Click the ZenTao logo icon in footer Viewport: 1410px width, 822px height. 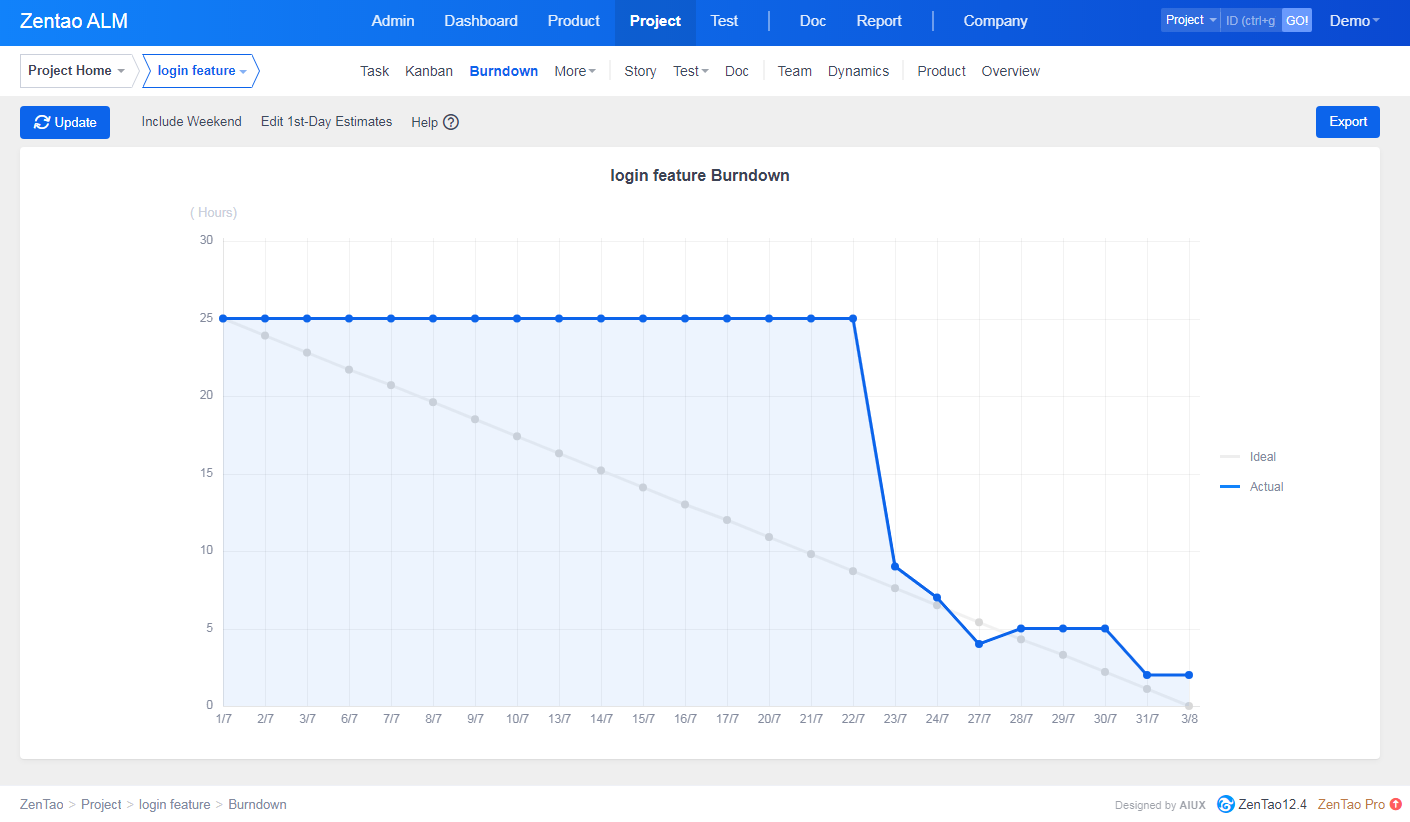coord(1226,804)
